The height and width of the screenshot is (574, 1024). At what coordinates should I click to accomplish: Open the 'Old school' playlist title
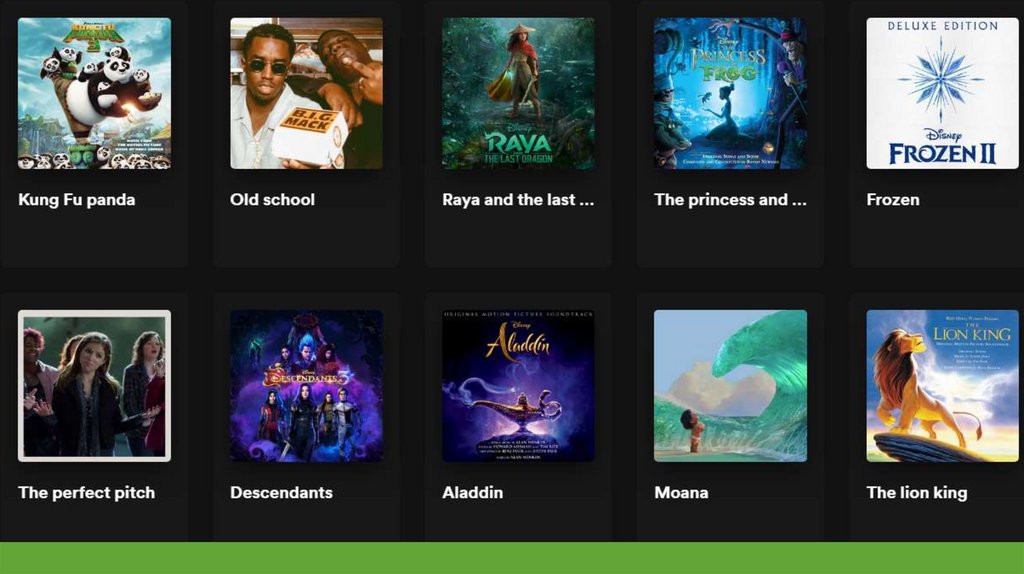[x=272, y=200]
